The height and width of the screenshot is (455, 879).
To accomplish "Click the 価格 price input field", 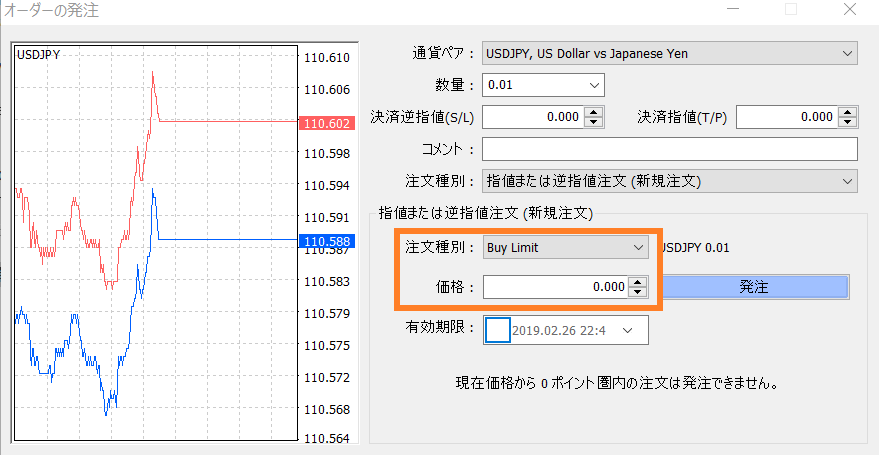I will (555, 287).
